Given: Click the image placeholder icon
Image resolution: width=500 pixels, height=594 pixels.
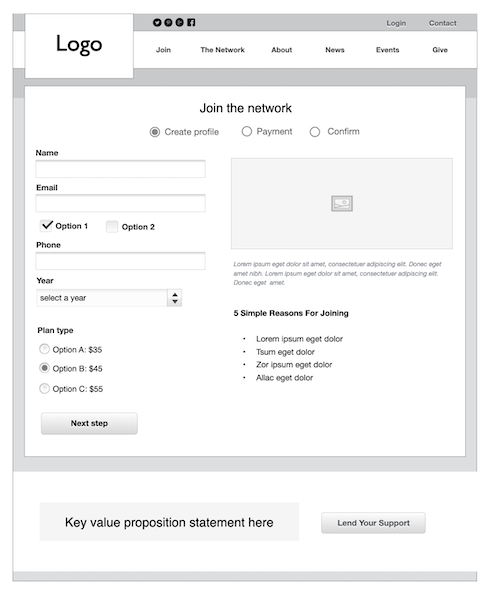Looking at the screenshot, I should [x=342, y=203].
